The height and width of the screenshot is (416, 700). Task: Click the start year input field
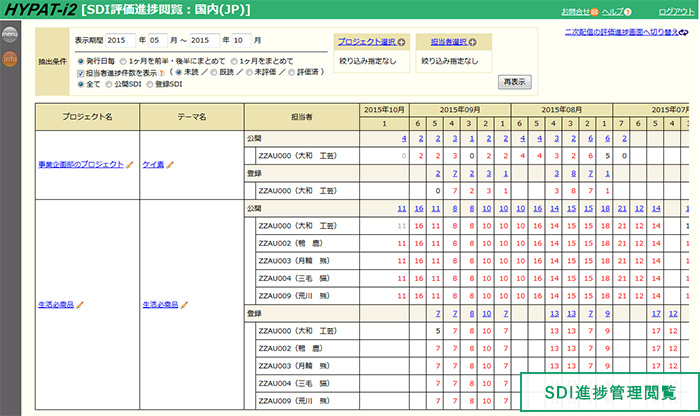(120, 41)
